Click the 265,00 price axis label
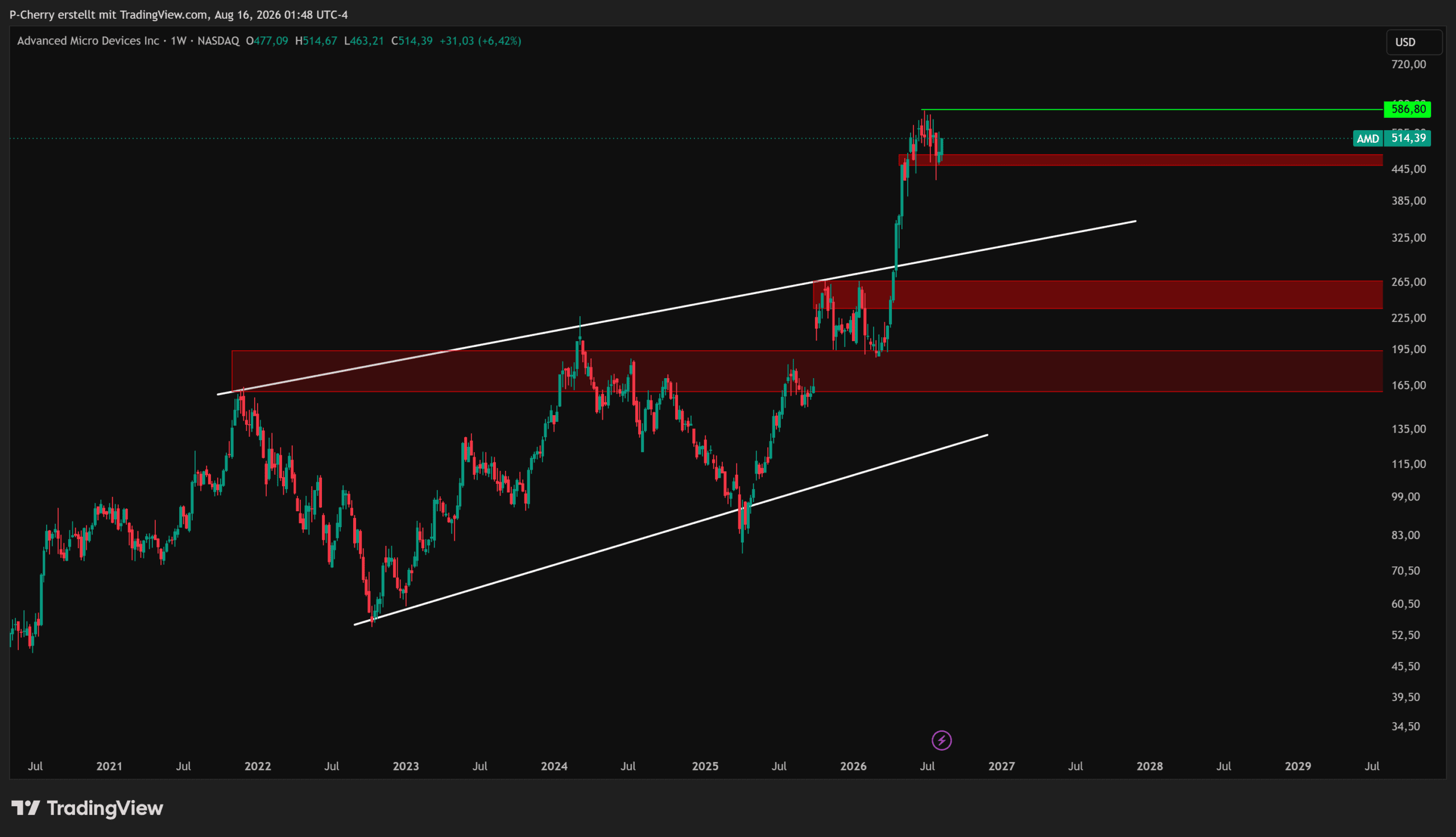 (x=1409, y=282)
